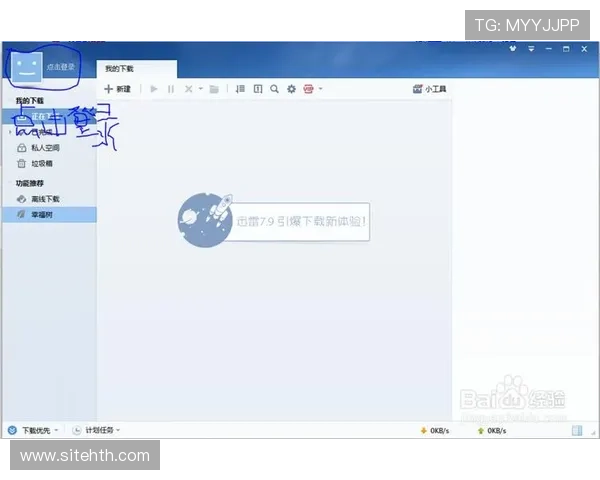This screenshot has height=480, width=600.
Task: Switch to the 我的下载 tab
Action: point(137,69)
